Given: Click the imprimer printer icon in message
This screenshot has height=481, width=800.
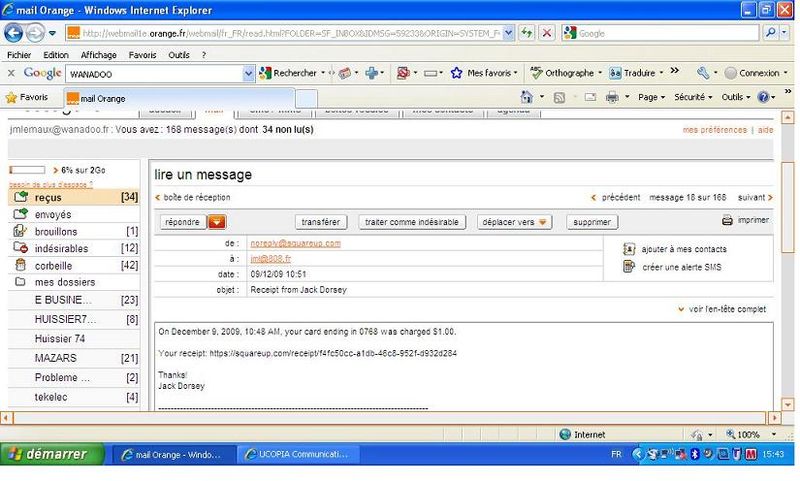Looking at the screenshot, I should [727, 220].
